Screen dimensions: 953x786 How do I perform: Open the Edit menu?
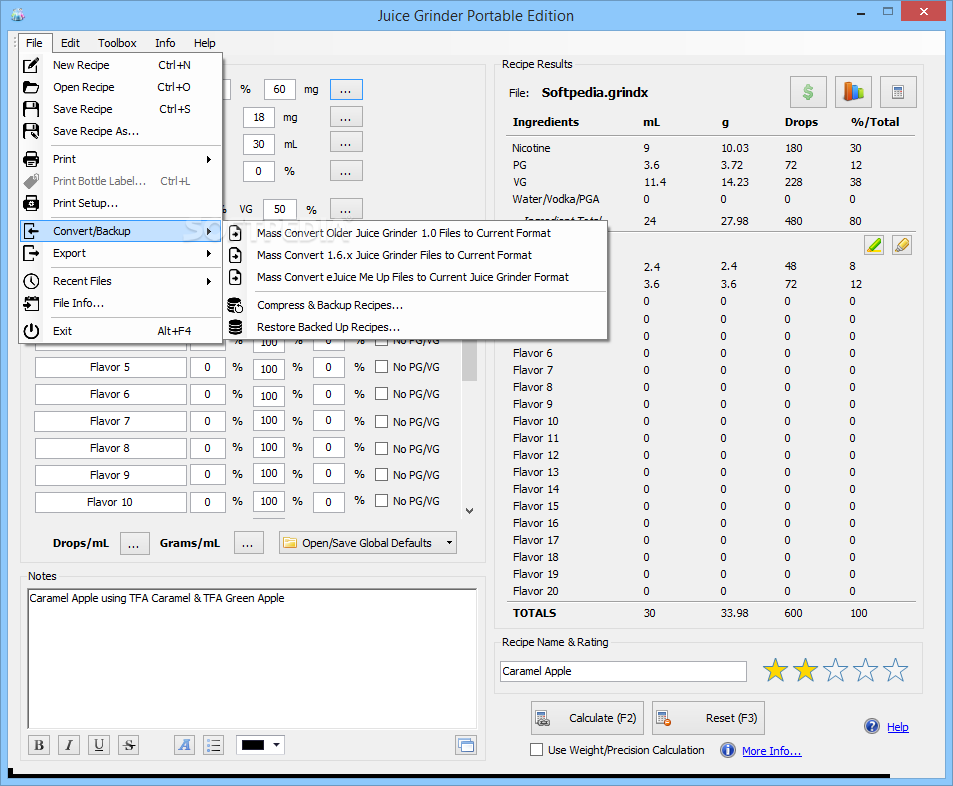70,43
